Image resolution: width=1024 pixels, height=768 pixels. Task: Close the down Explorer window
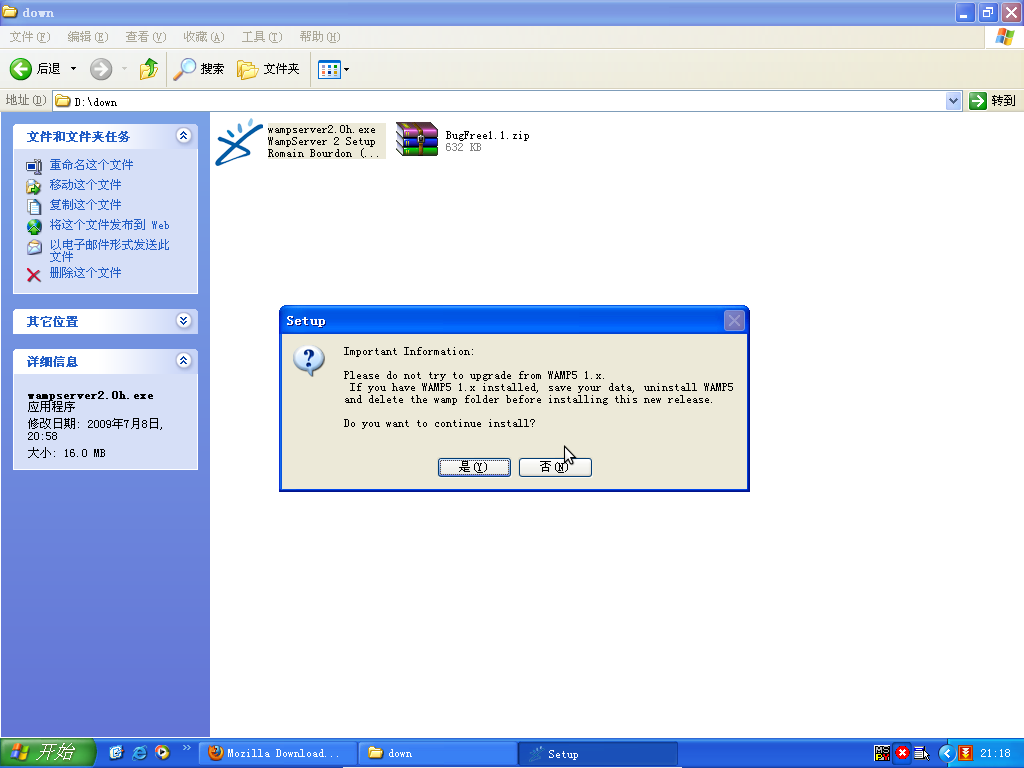(x=1012, y=12)
